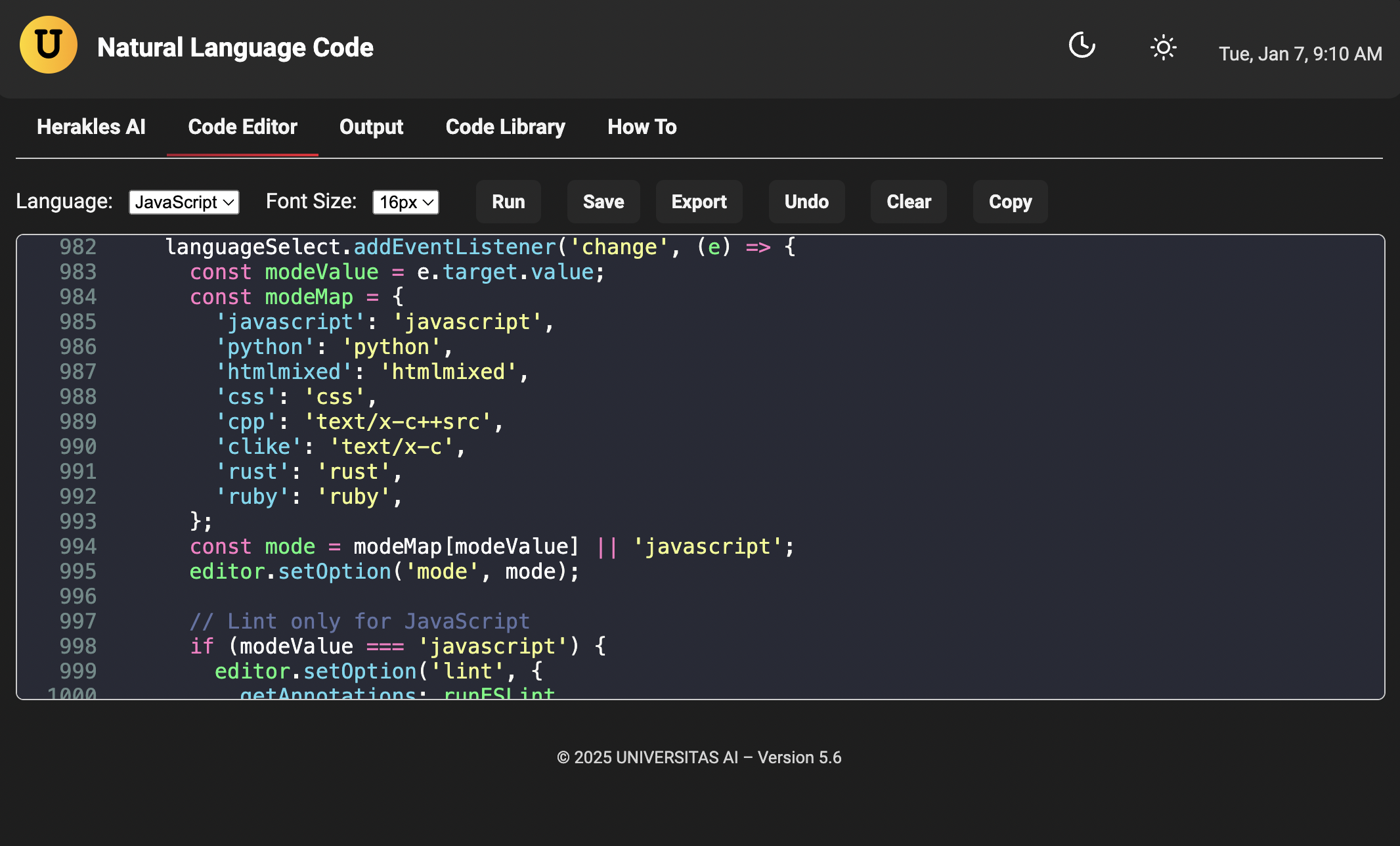This screenshot has width=1400, height=846.
Task: Run the code with the Run button
Action: pyautogui.click(x=508, y=202)
